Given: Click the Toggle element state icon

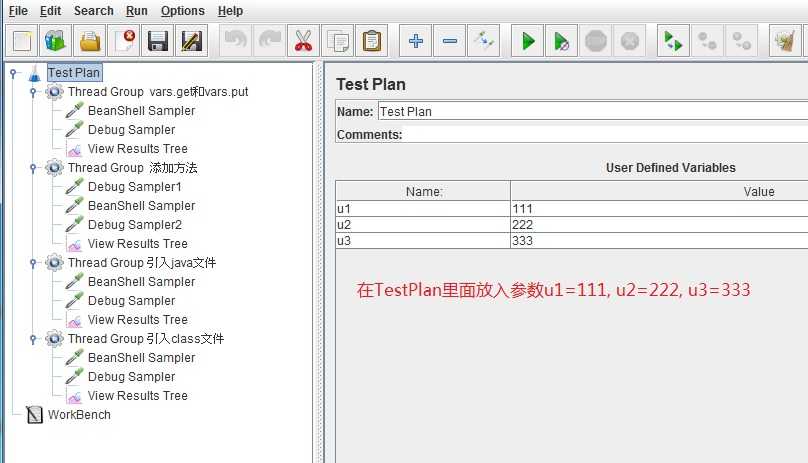Looking at the screenshot, I should [483, 41].
